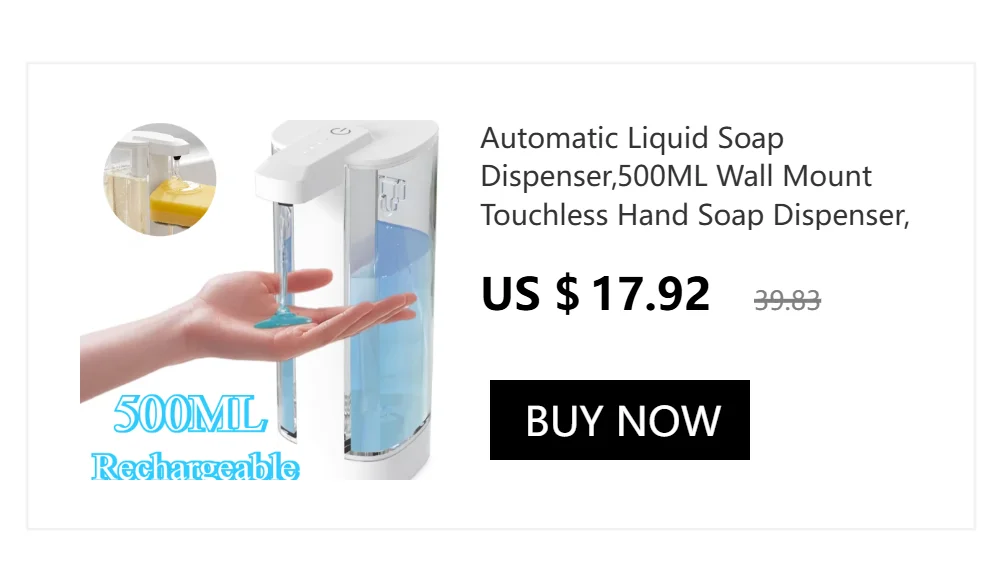Select the blue 500ML label on the image
This screenshot has height=580, width=1002.
click(x=190, y=415)
